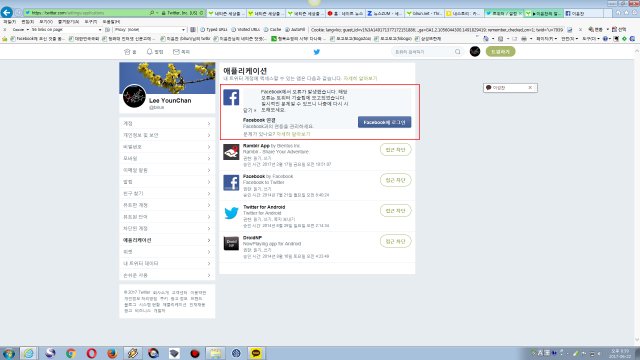Click the search magnifier in Twitter search box
This screenshot has width=640, height=360.
pyautogui.click(x=458, y=52)
